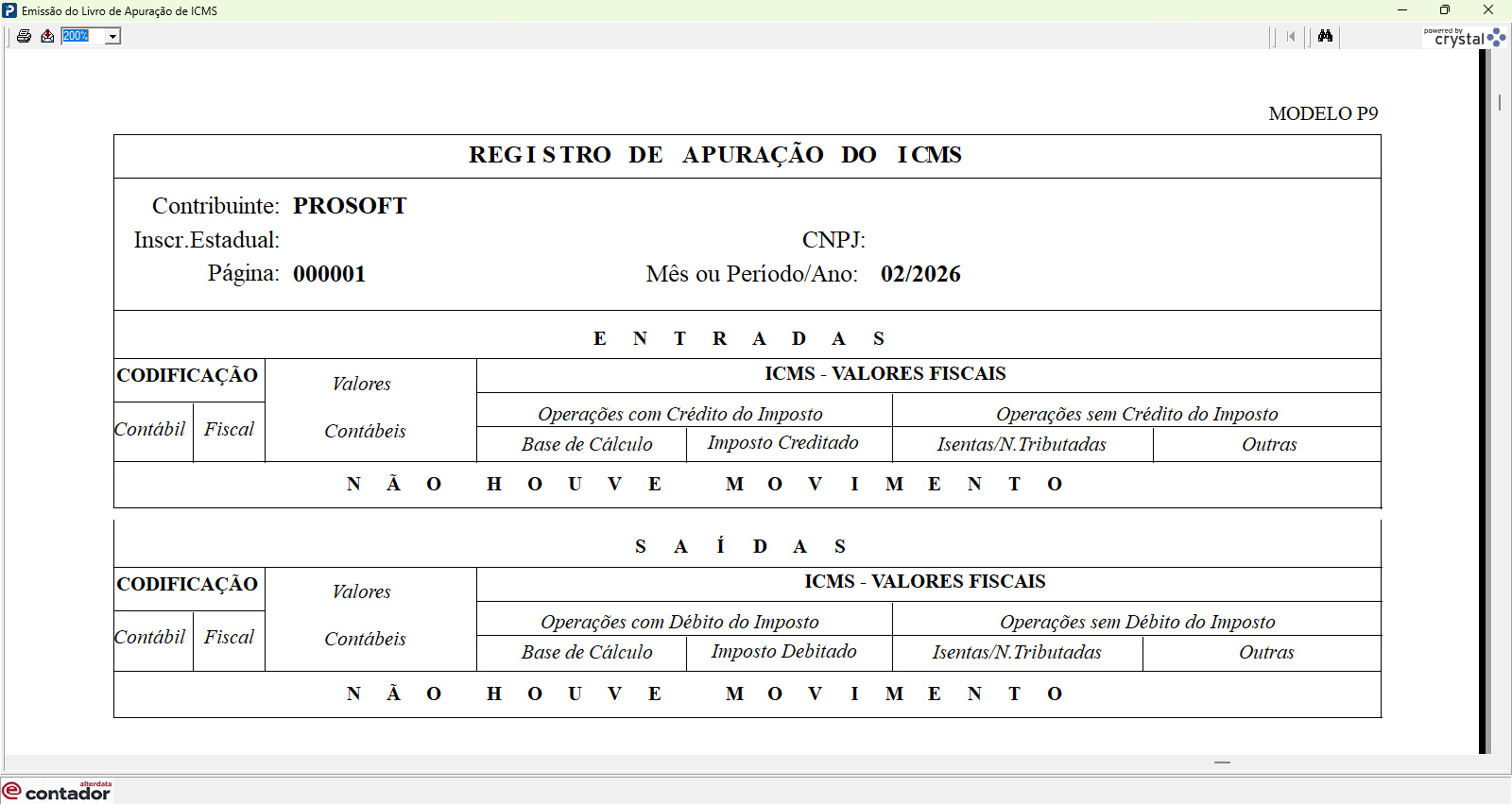Click CODIFICAÇÃO header in Saídas table

coord(187,584)
